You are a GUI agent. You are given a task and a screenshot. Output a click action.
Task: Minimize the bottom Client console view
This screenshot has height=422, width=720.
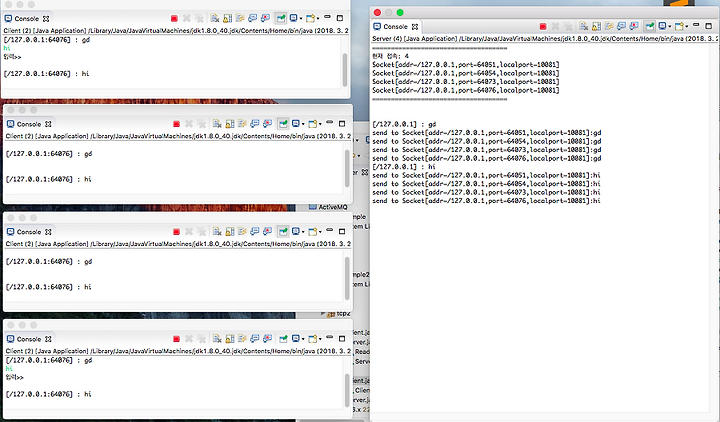click(329, 338)
